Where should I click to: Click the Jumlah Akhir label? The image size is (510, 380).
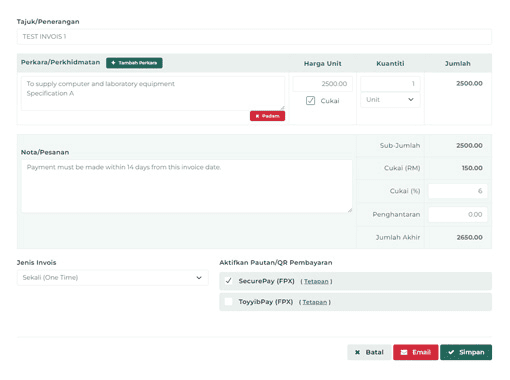(x=398, y=237)
